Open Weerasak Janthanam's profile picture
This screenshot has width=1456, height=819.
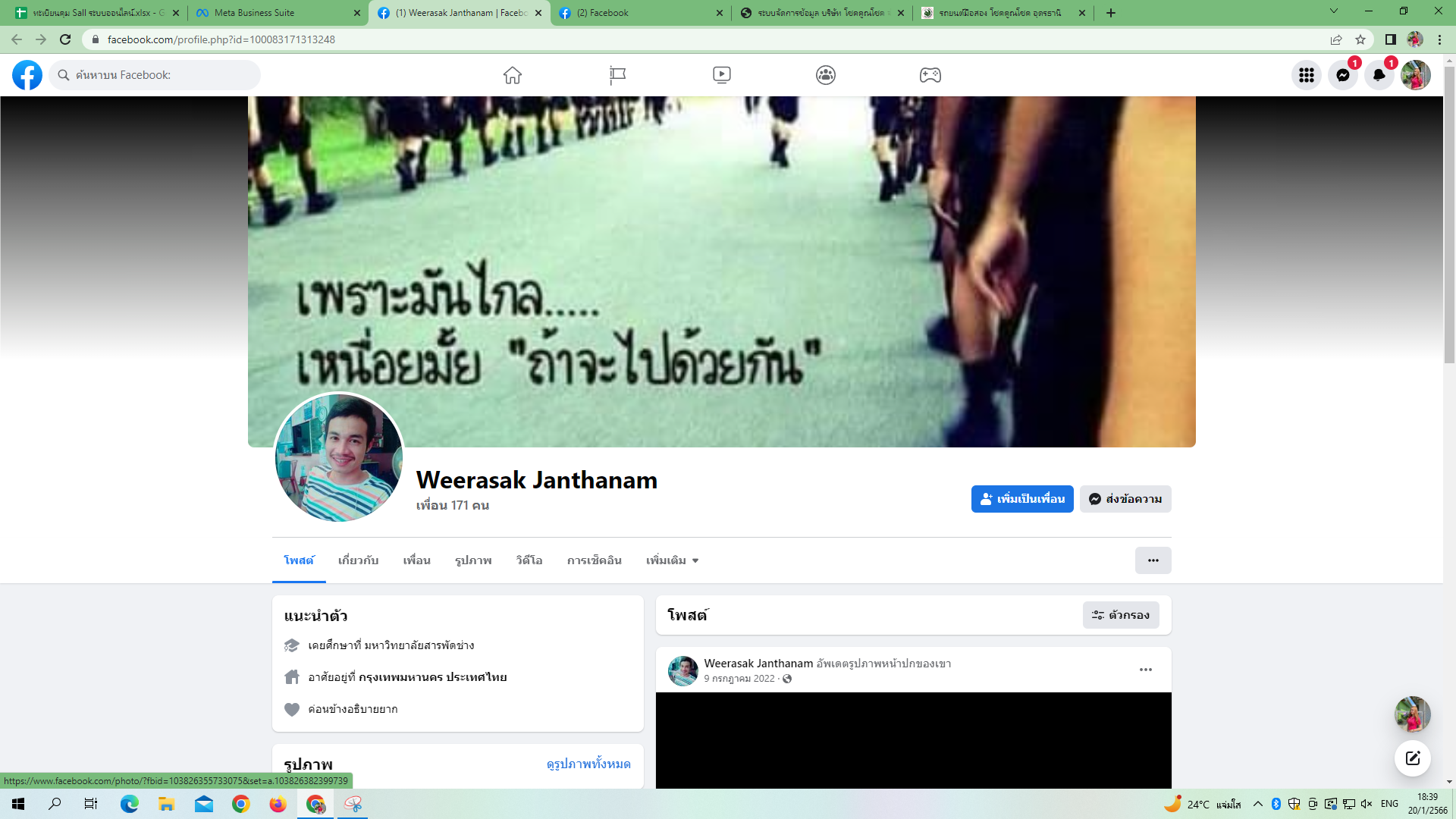[x=338, y=457]
